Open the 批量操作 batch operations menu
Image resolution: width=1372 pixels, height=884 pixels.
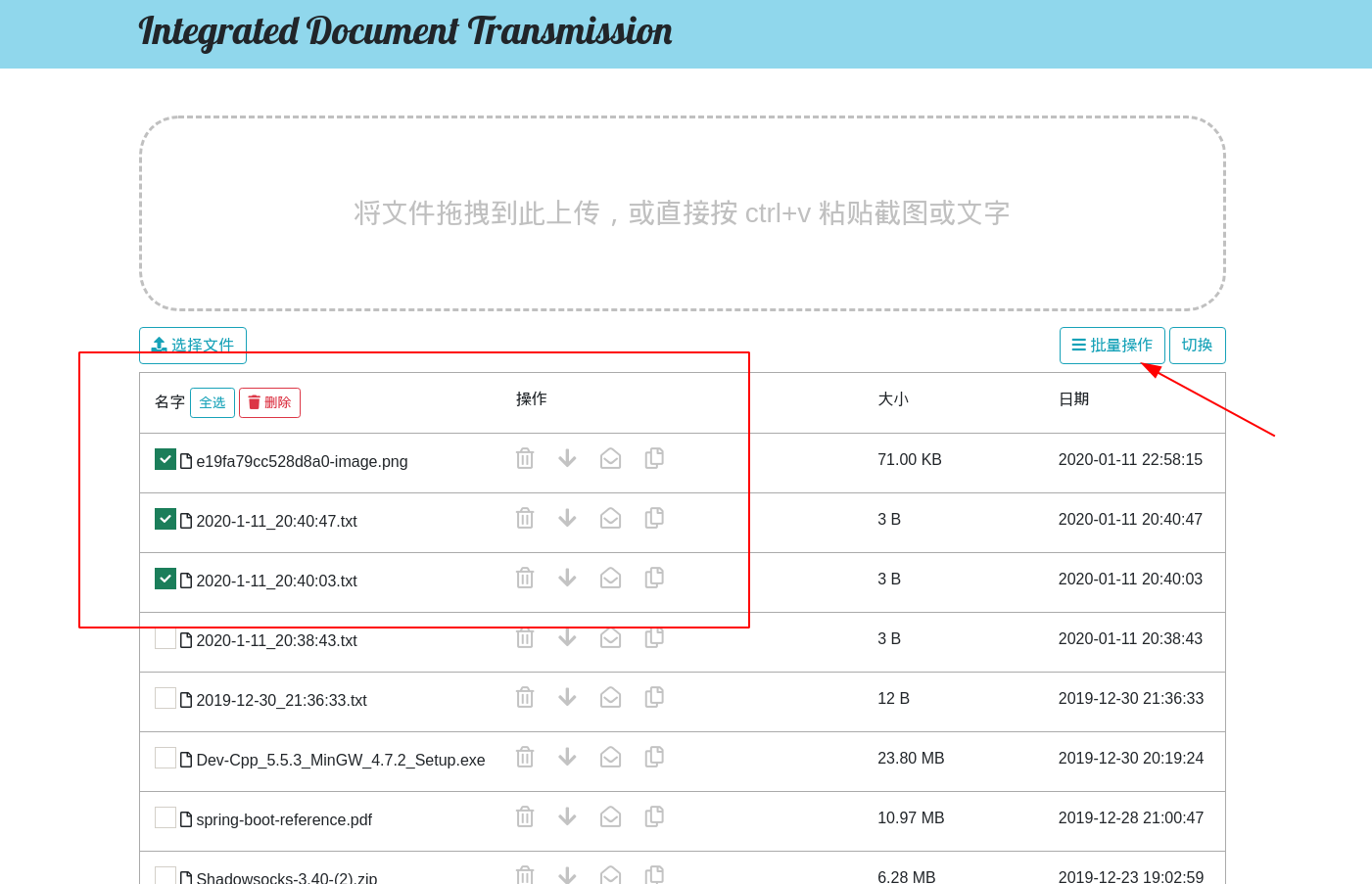[1112, 346]
